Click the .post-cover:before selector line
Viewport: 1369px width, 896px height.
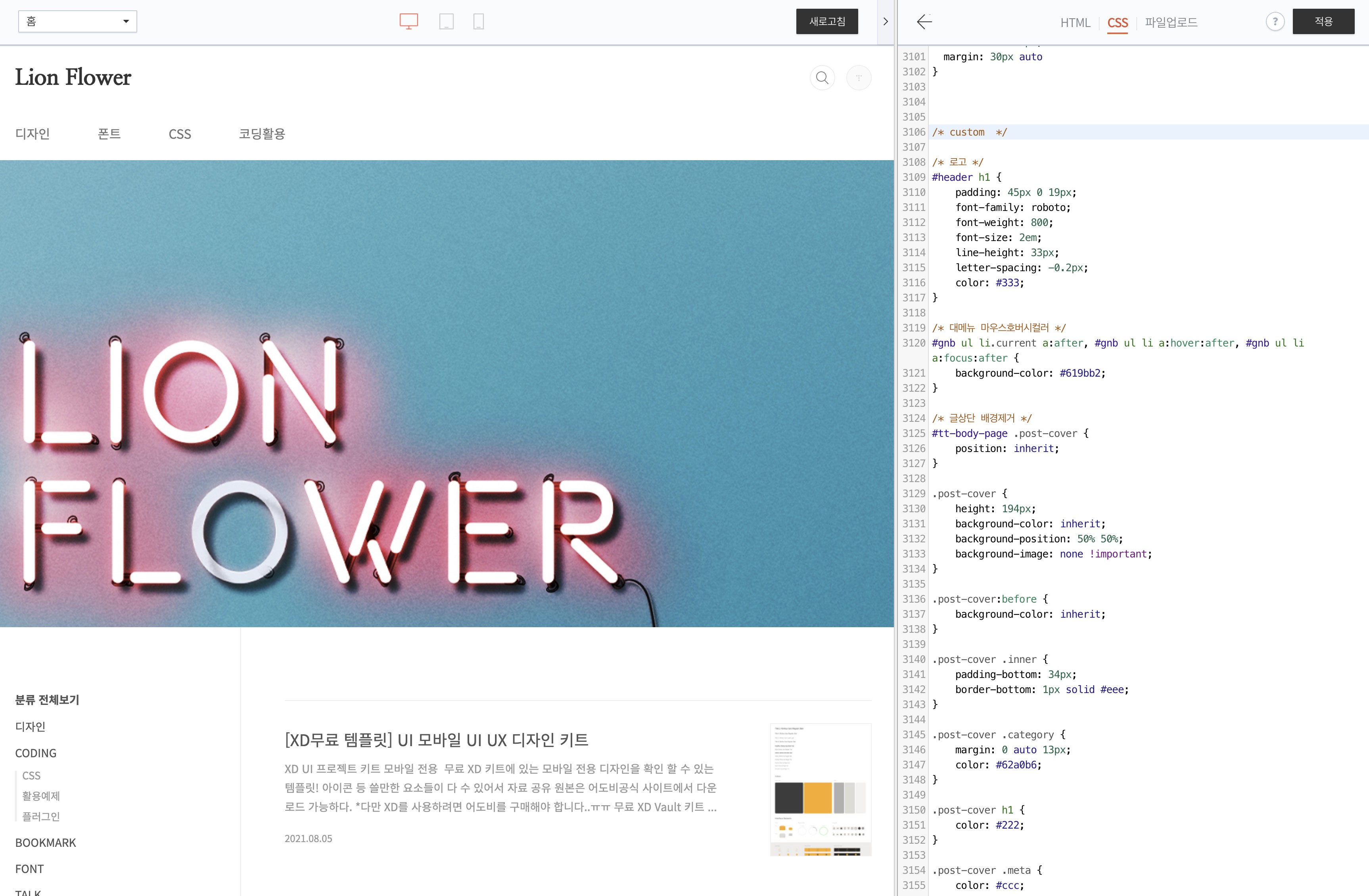click(x=990, y=599)
